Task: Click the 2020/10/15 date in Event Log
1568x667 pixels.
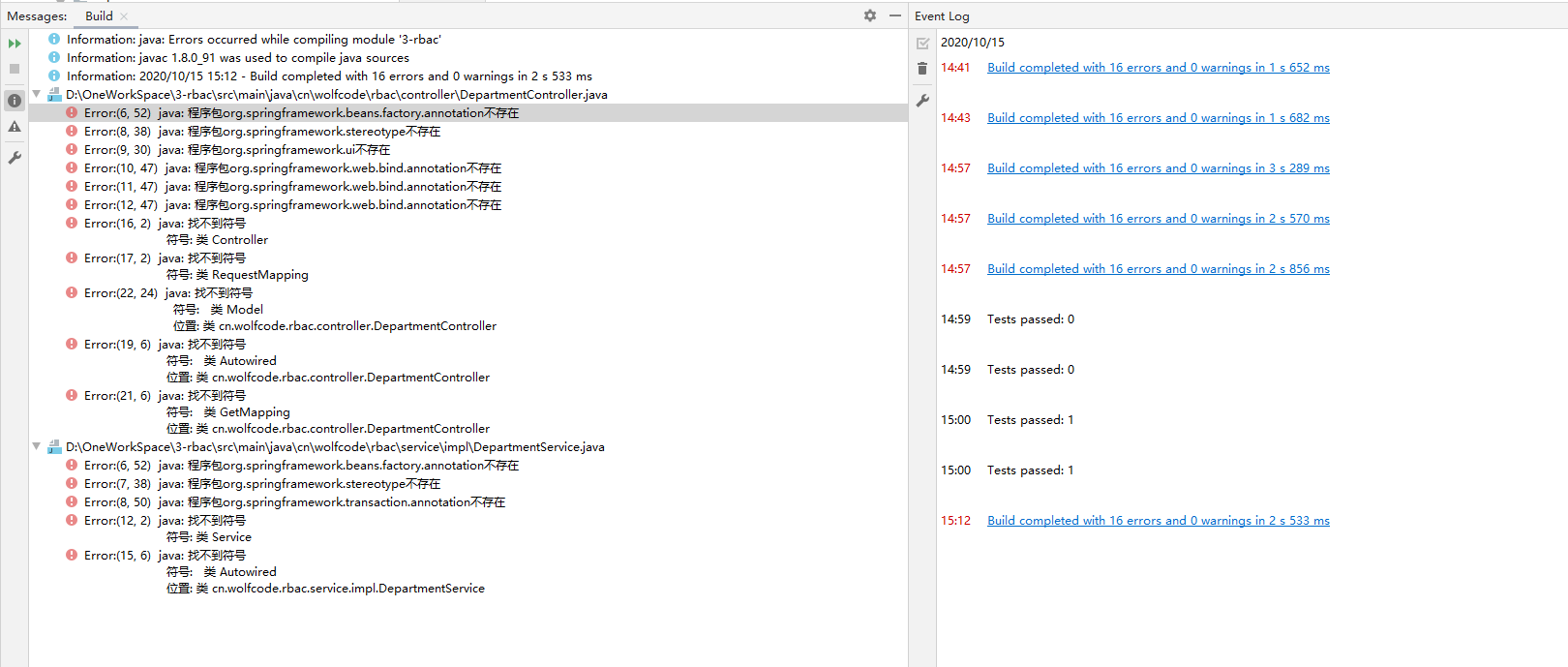Action: tap(973, 43)
